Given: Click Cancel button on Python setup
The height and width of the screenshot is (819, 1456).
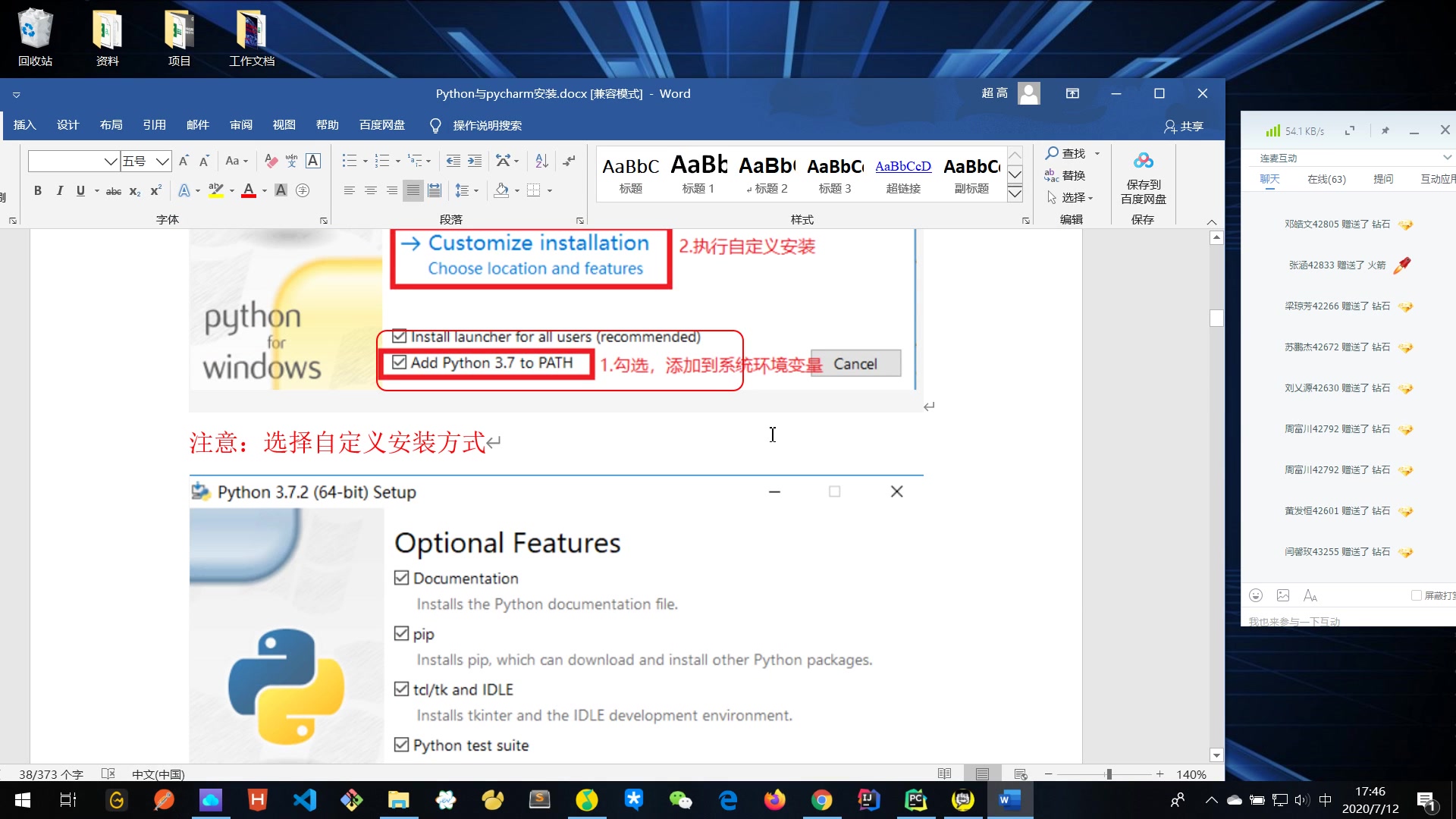Looking at the screenshot, I should click(x=855, y=363).
